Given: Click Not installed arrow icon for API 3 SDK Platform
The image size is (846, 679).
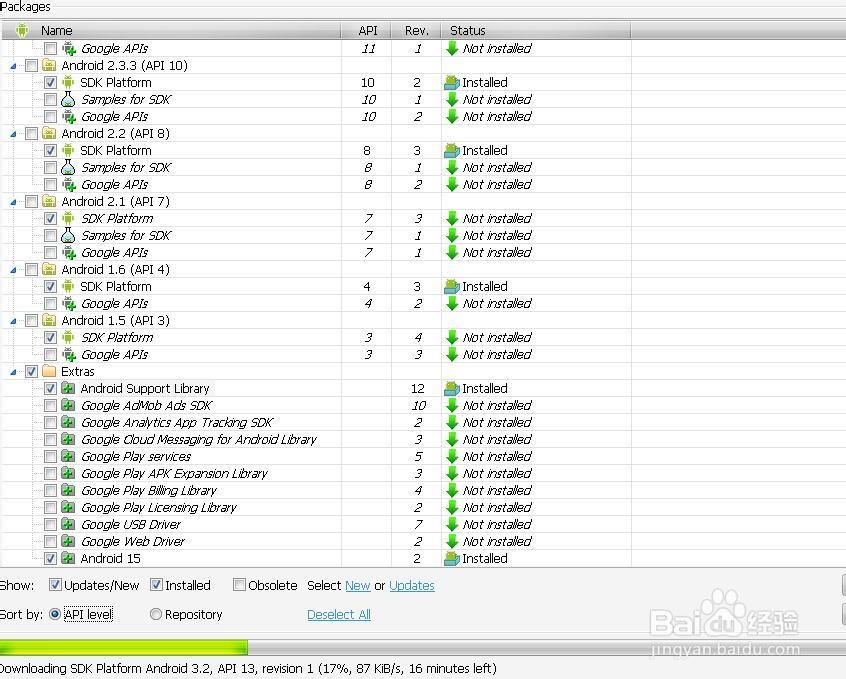Looking at the screenshot, I should click(x=452, y=337).
